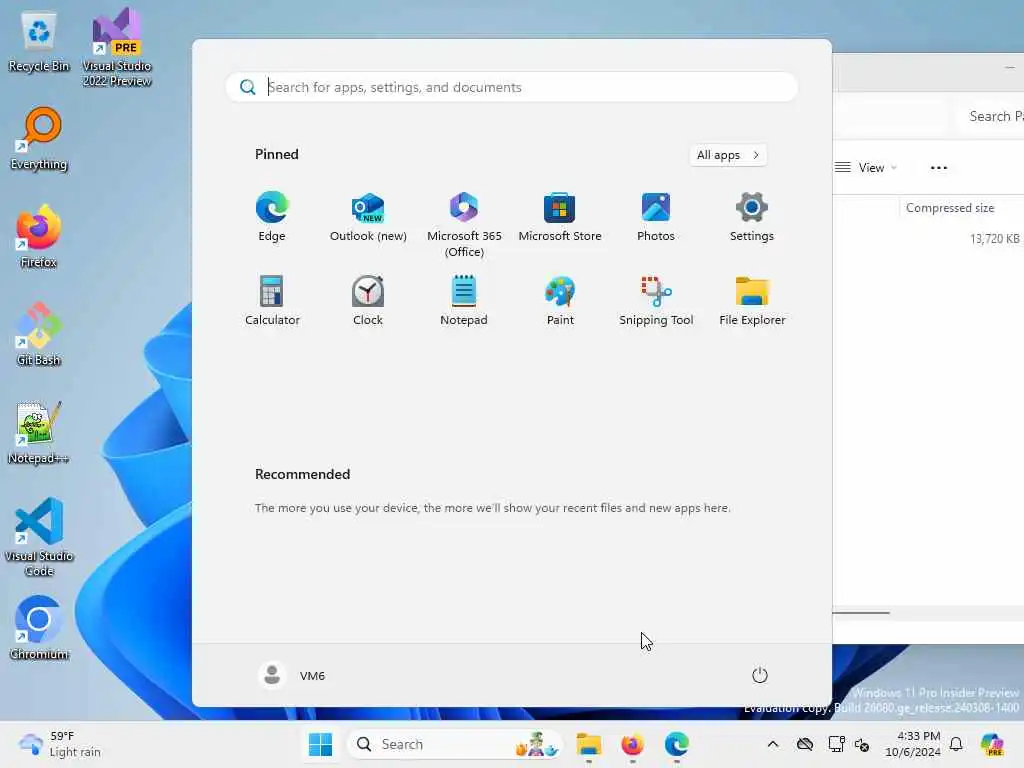Select the Chromium desktop shortcut
Screen dimensions: 1024x768
39,628
